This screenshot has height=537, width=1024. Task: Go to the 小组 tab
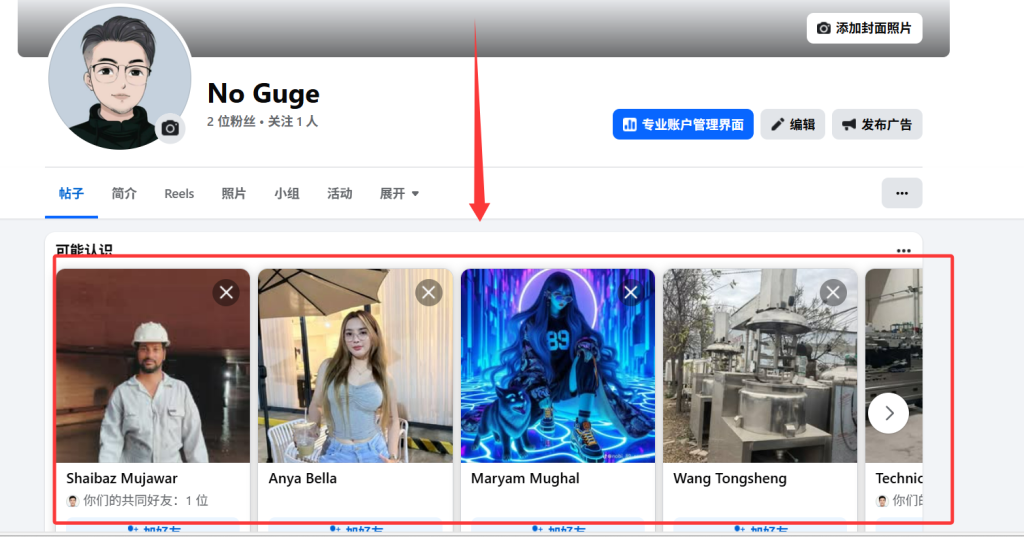287,194
